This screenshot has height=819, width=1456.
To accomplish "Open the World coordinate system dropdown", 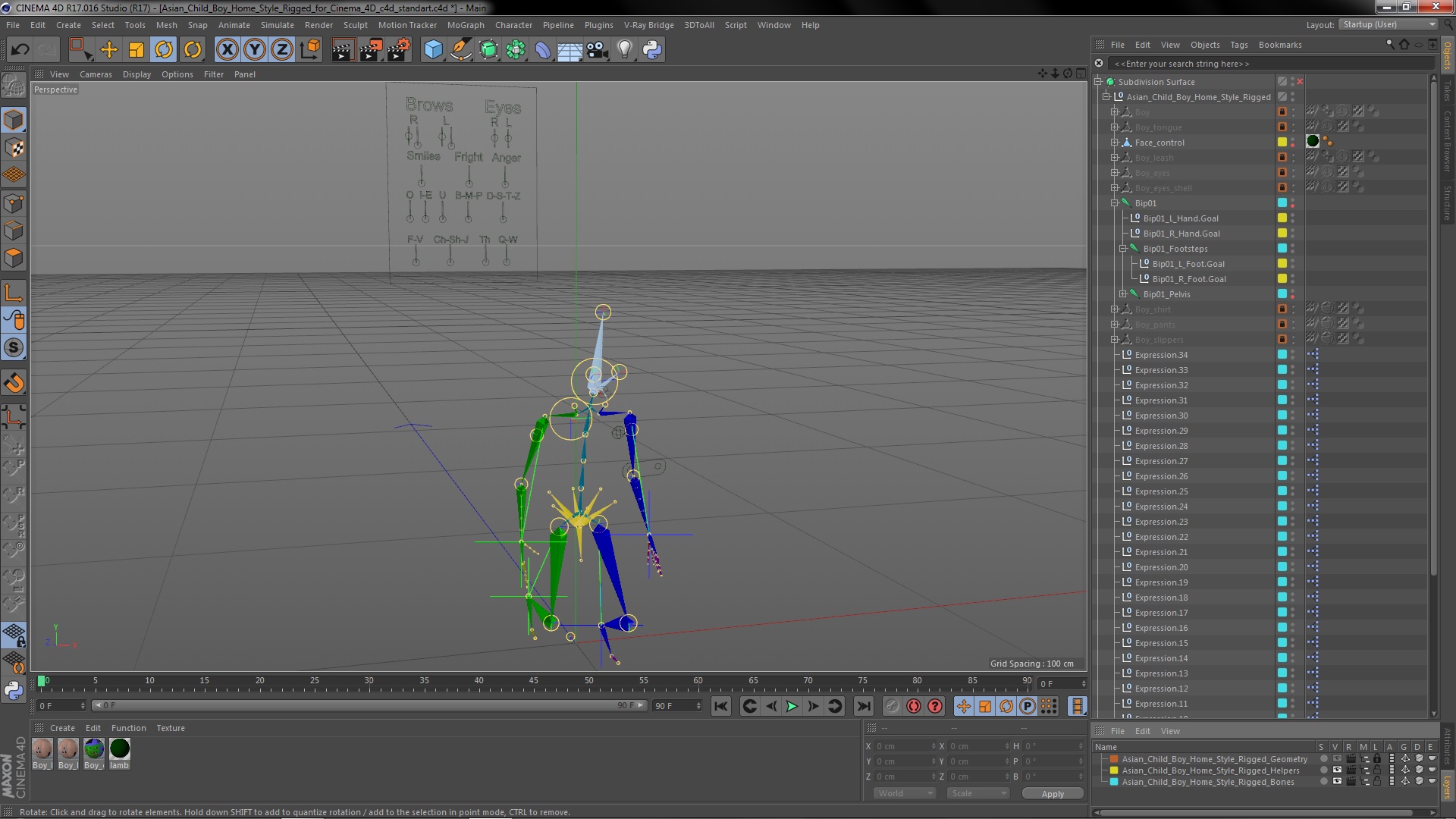I will click(x=904, y=793).
